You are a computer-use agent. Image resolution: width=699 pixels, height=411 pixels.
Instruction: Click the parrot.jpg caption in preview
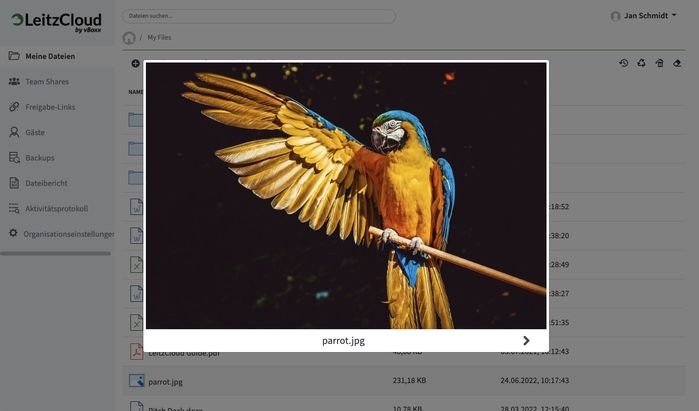click(343, 341)
